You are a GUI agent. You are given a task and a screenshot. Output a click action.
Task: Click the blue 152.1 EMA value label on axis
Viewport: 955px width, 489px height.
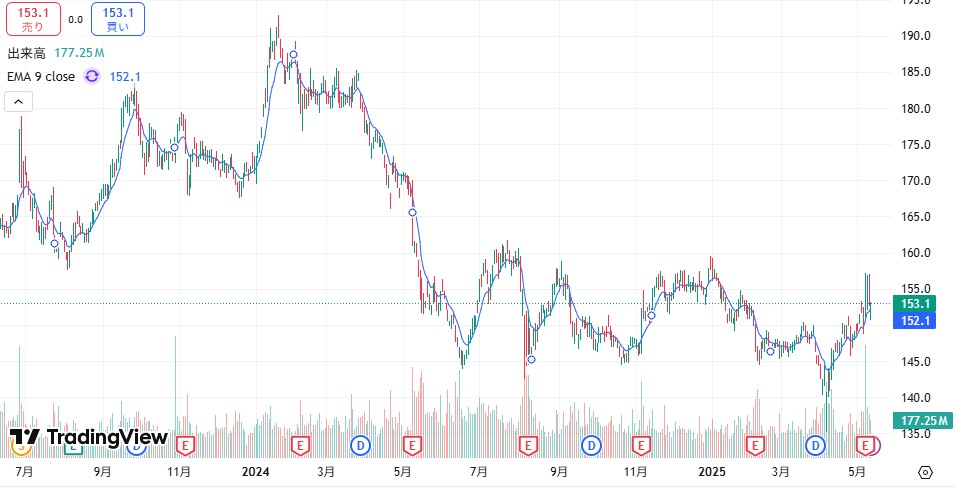tap(916, 320)
